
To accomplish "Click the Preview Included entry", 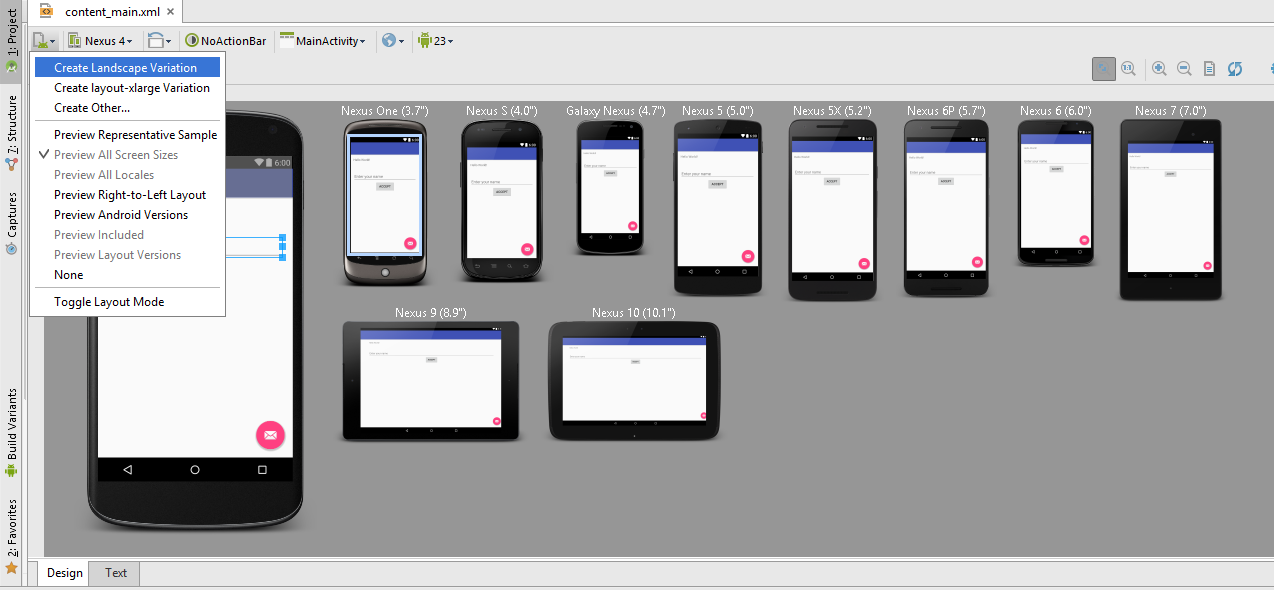I will click(127, 235).
